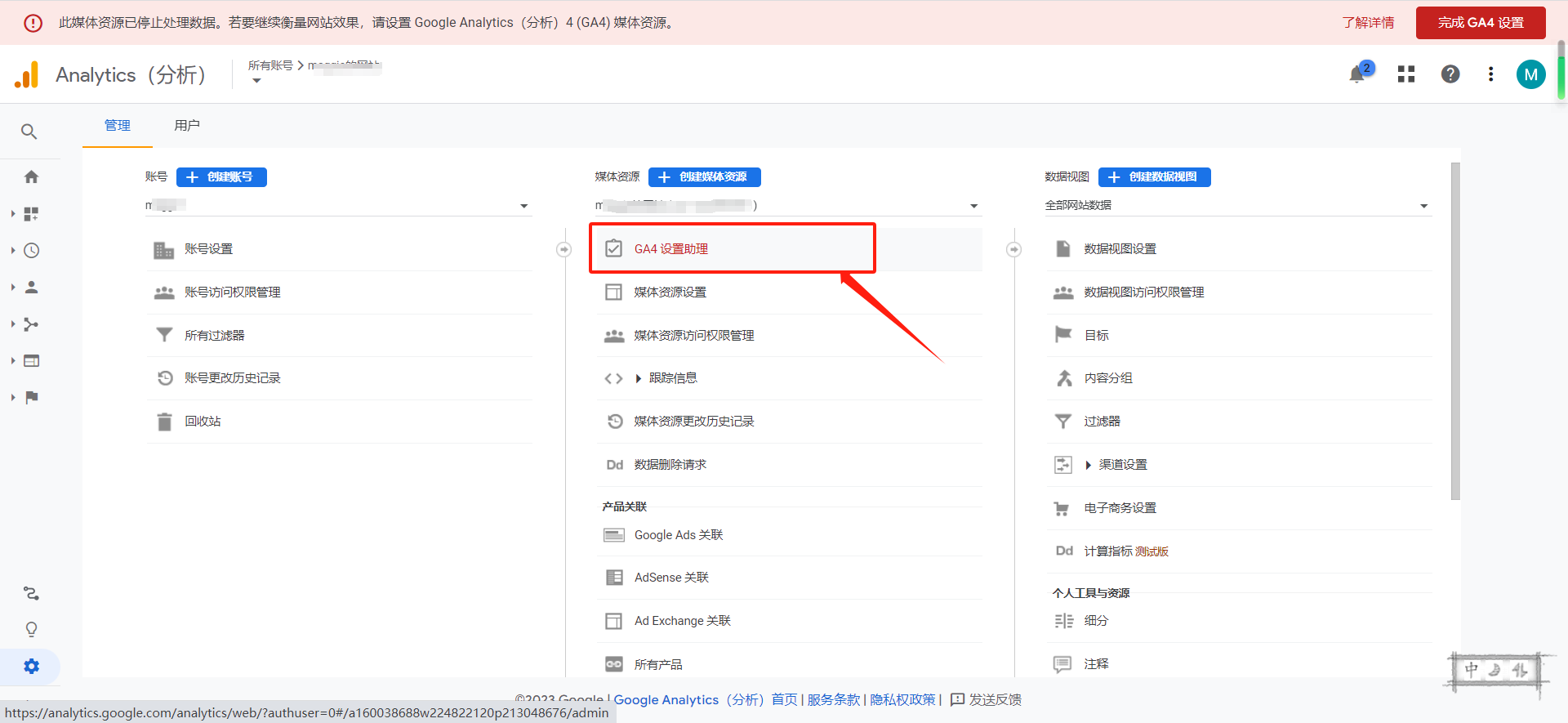
Task: Click 了解详情 link in banner
Action: click(x=1368, y=23)
